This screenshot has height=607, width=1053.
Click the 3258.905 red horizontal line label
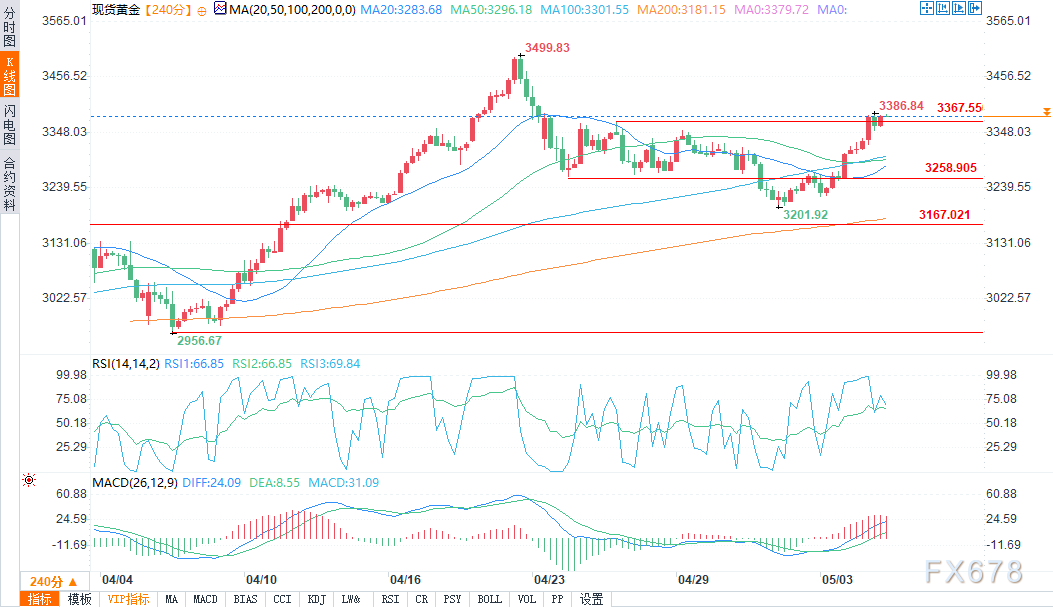pos(950,168)
